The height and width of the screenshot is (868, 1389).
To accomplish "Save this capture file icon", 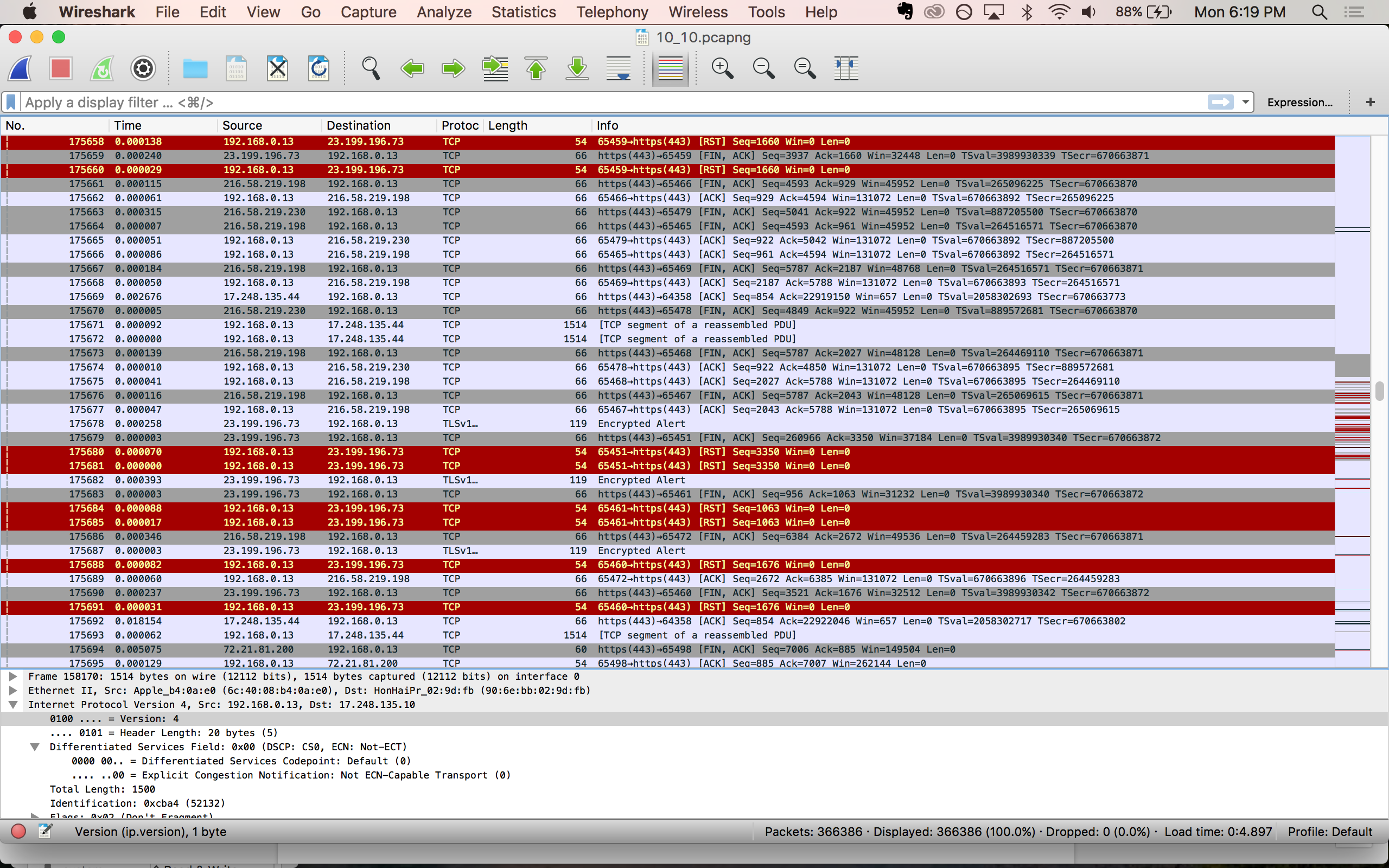I will tap(236, 68).
